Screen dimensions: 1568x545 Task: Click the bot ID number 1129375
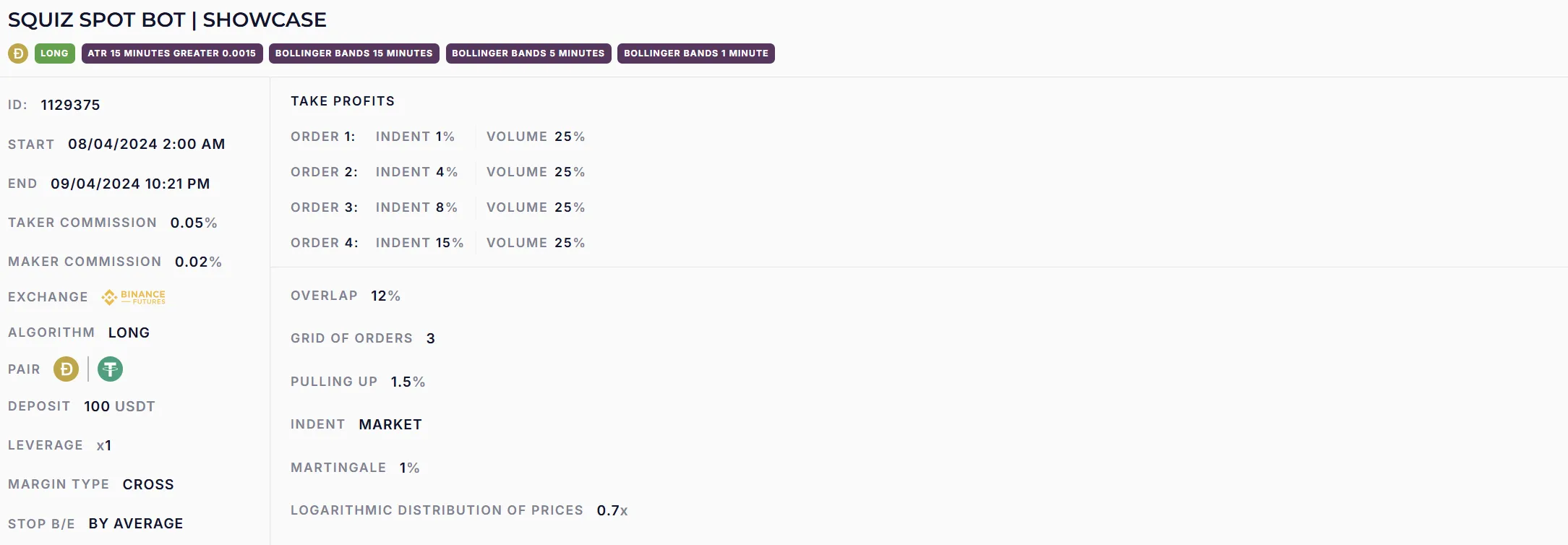tap(70, 105)
